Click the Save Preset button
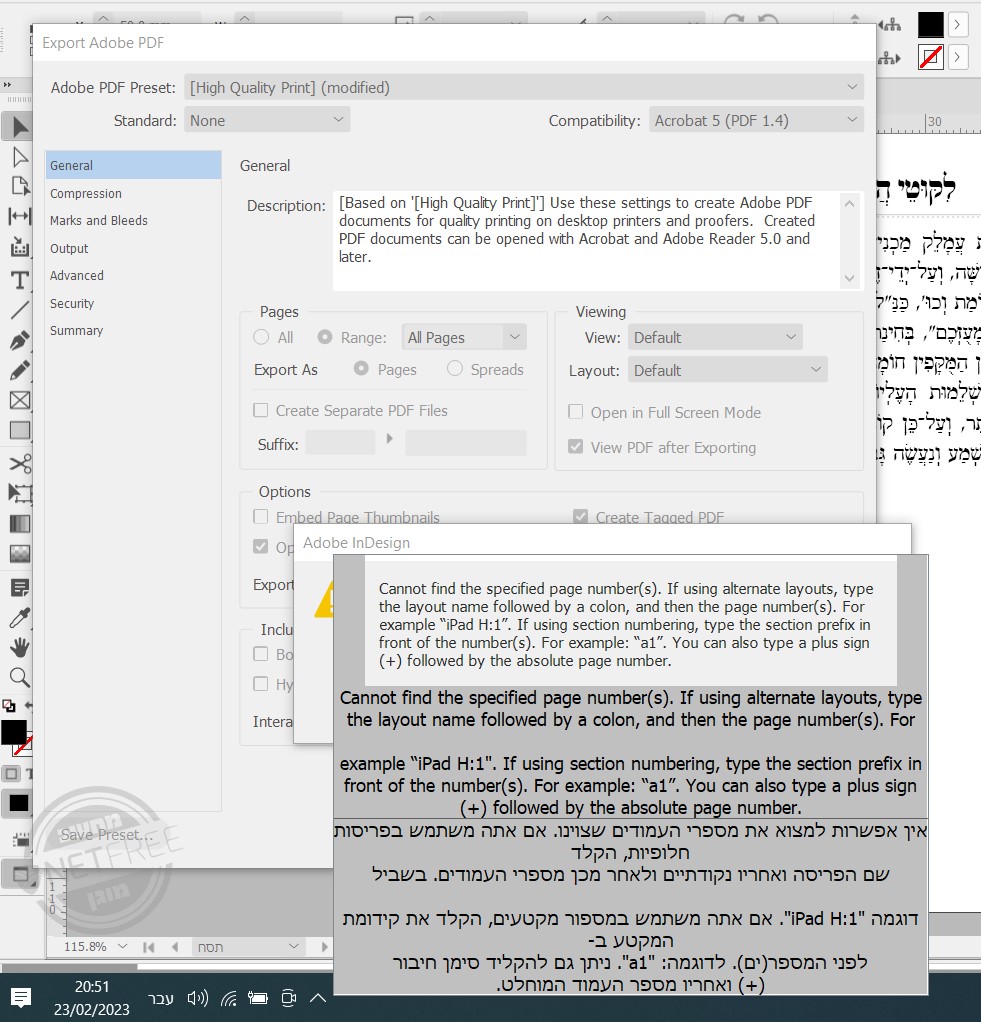This screenshot has height=1022, width=981. coord(108,835)
